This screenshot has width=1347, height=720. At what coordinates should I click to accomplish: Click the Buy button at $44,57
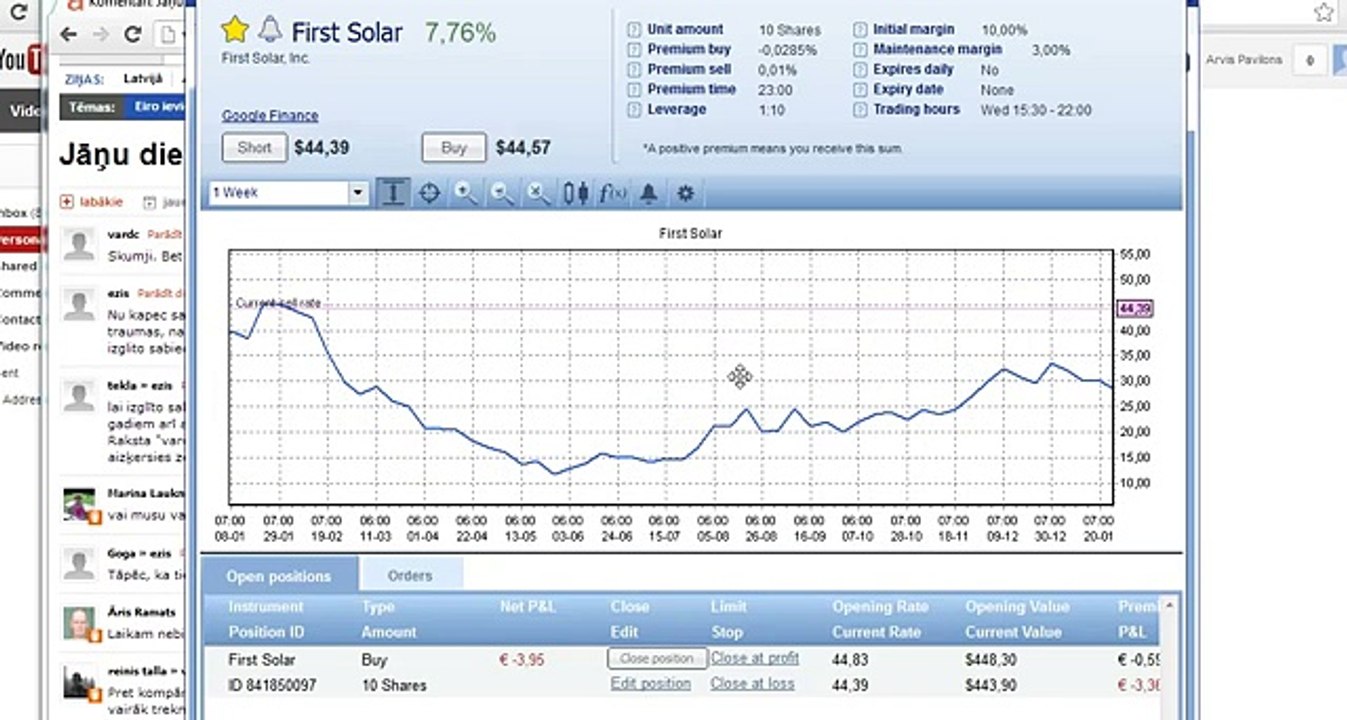tap(454, 148)
